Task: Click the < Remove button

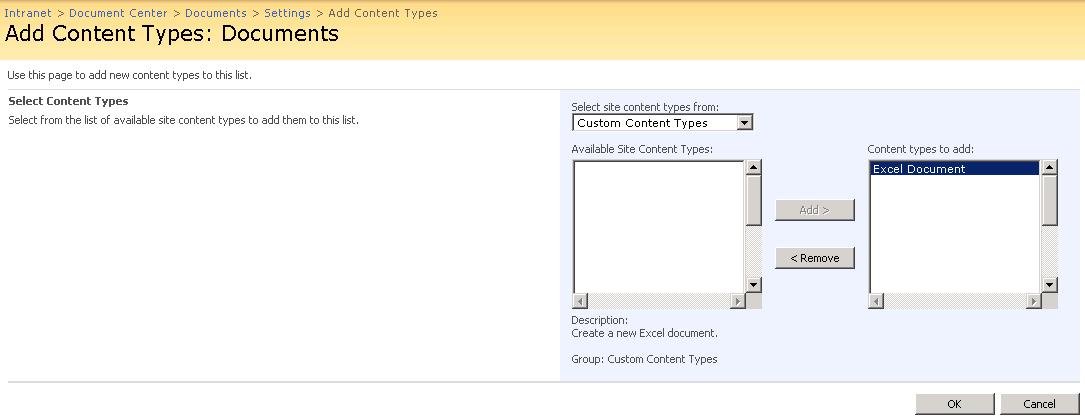Action: (814, 258)
